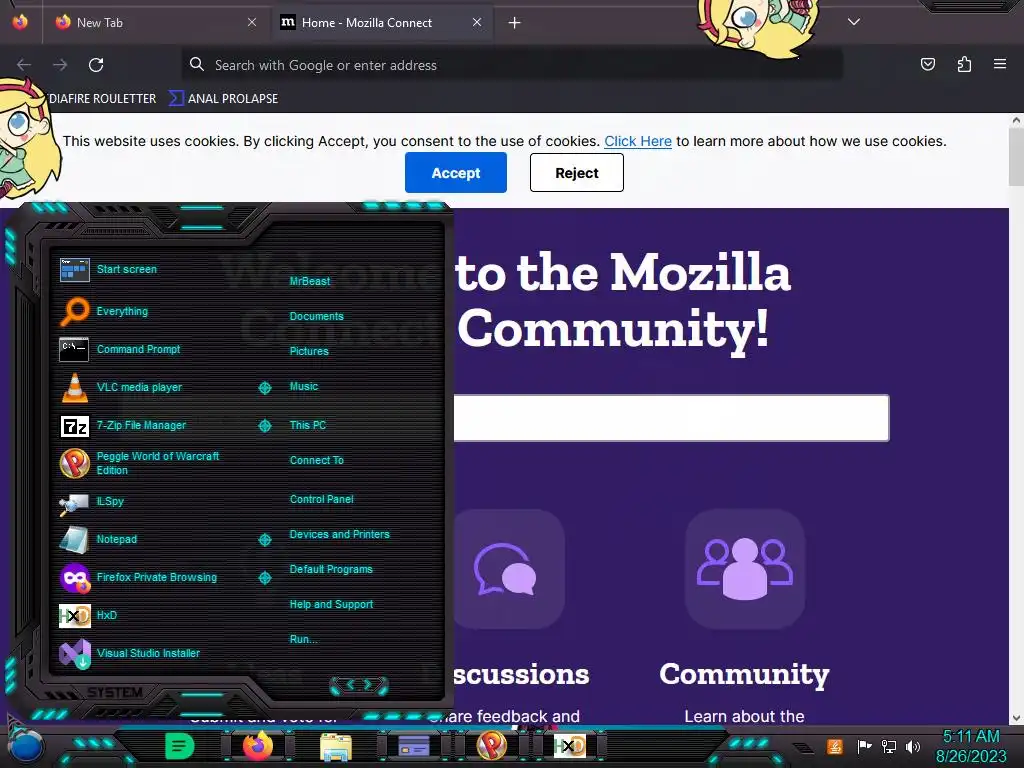The width and height of the screenshot is (1024, 768).
Task: Expand Notepad jump list arrow
Action: pyautogui.click(x=264, y=540)
